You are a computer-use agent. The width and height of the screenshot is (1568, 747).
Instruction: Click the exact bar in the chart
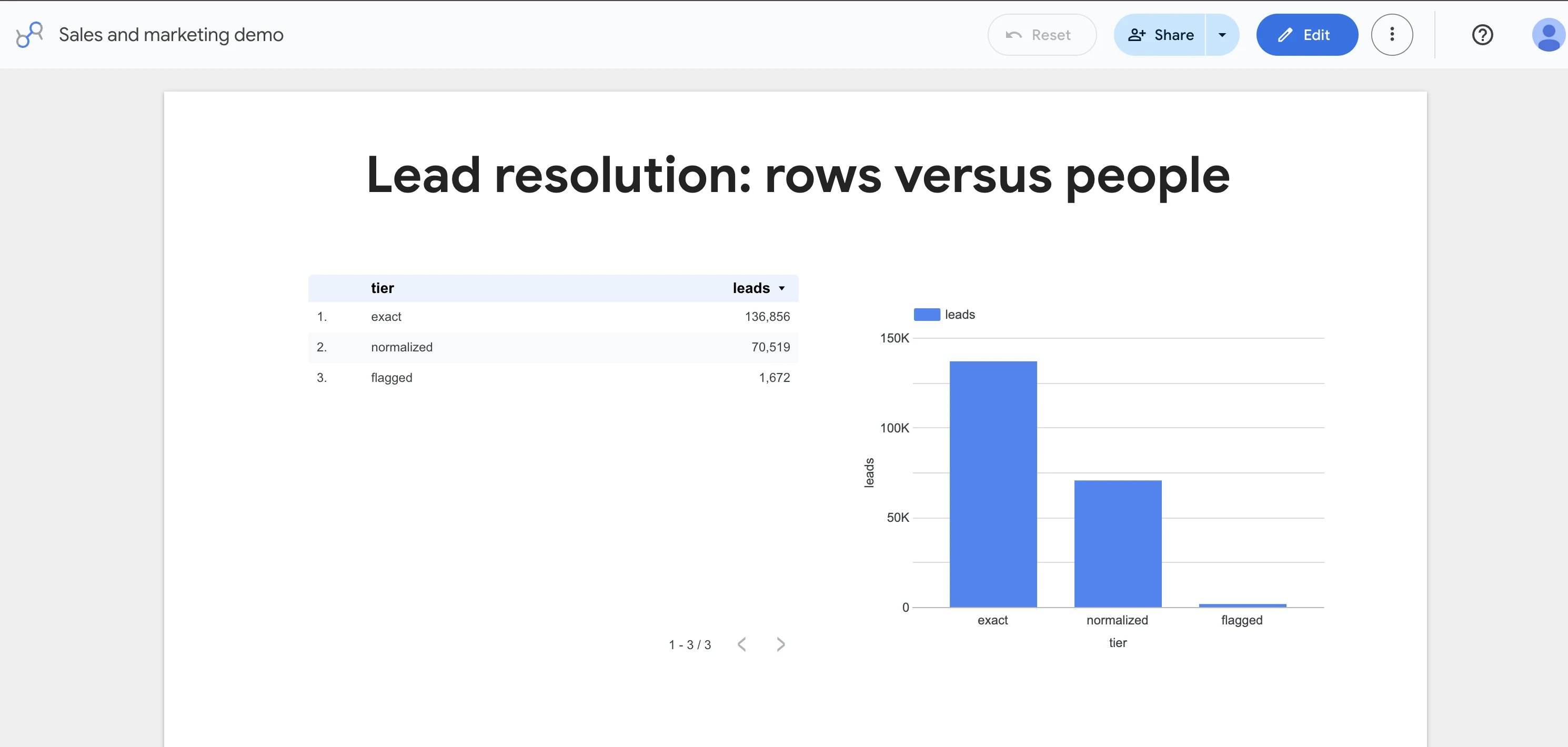993,484
